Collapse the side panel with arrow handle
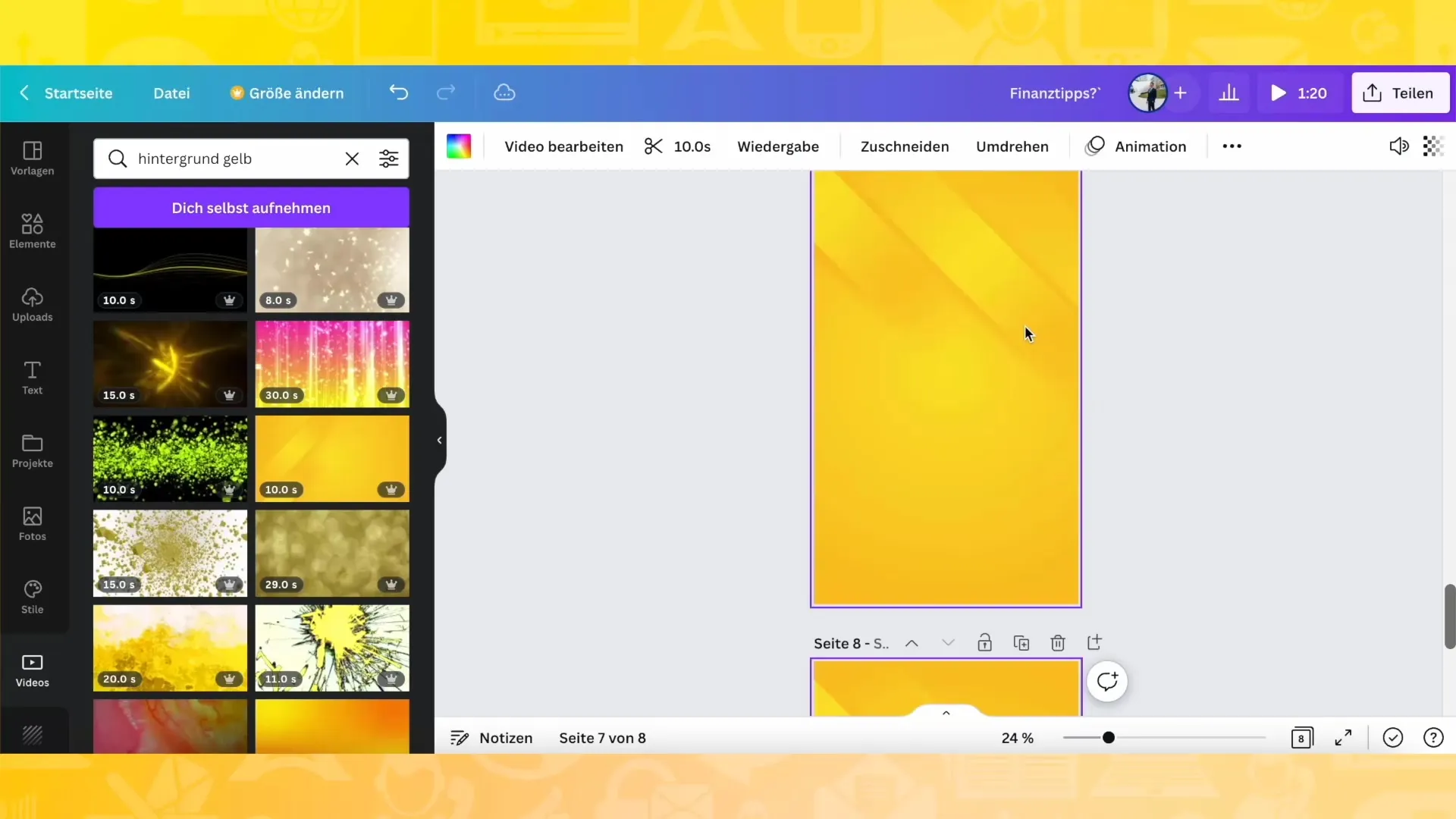1456x819 pixels. [x=439, y=440]
